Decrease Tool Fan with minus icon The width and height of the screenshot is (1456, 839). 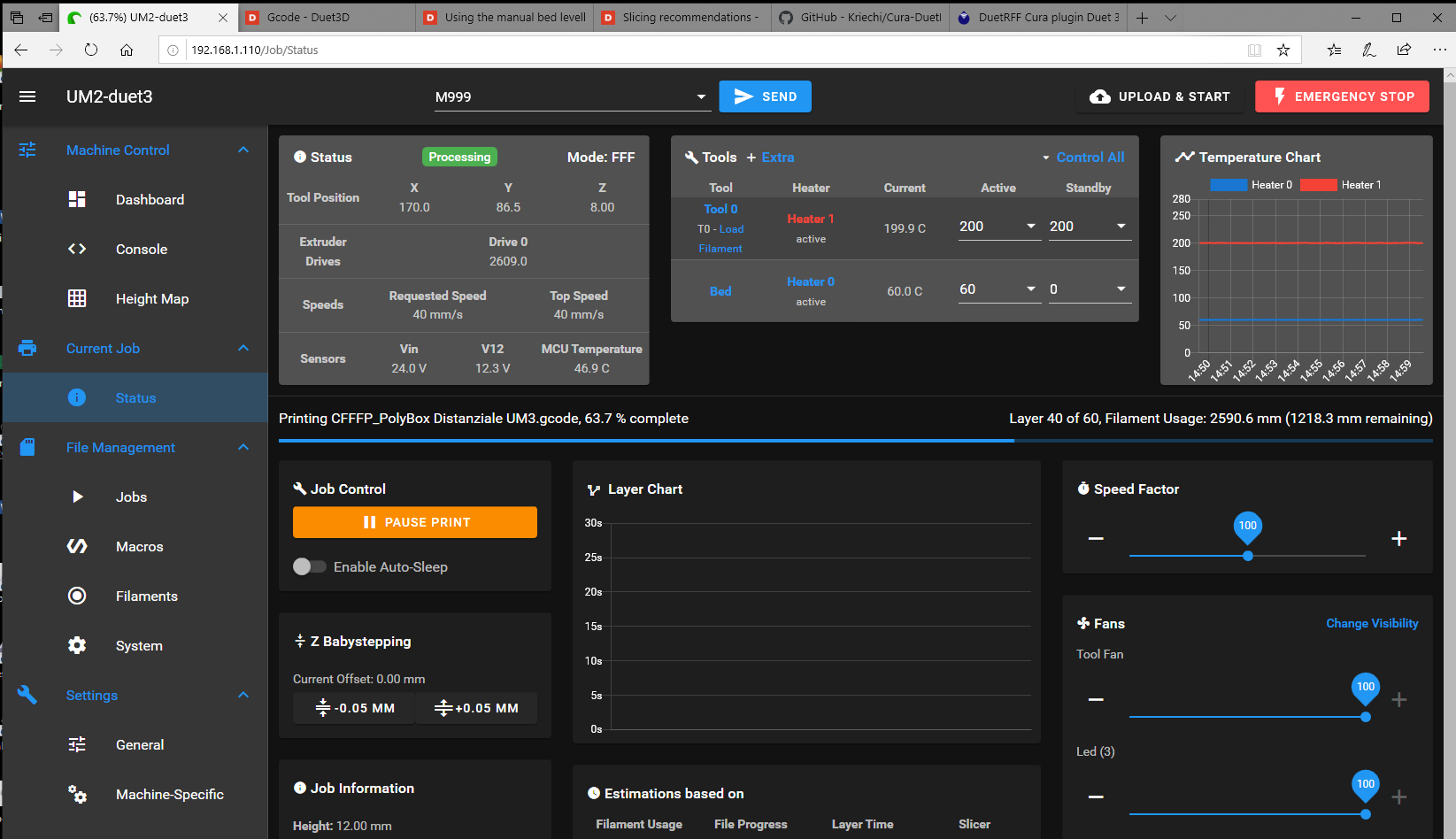(1096, 699)
